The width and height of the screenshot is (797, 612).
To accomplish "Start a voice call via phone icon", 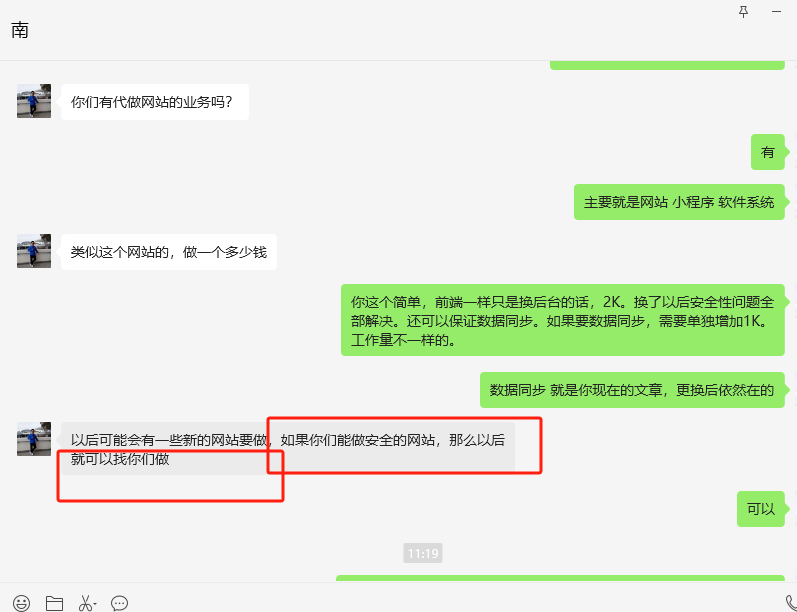I will [789, 601].
